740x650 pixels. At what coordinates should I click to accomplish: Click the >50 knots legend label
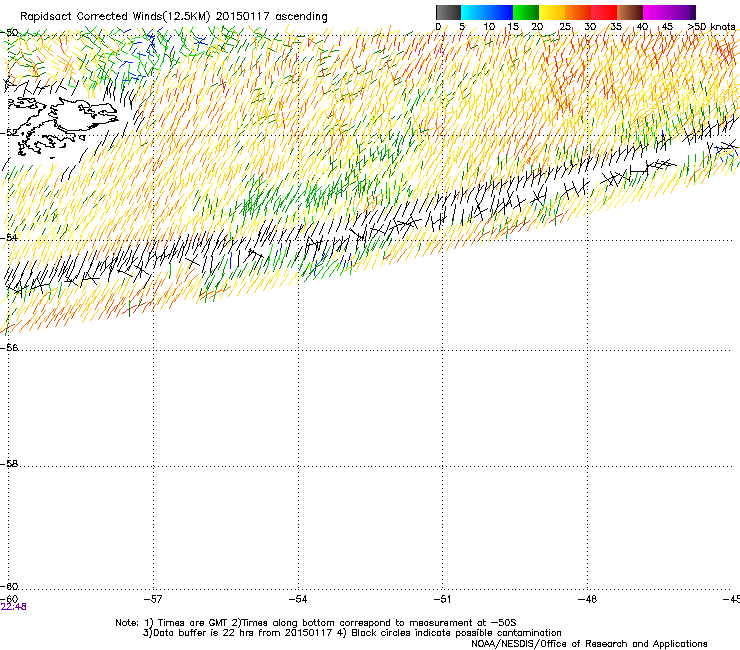[x=712, y=27]
